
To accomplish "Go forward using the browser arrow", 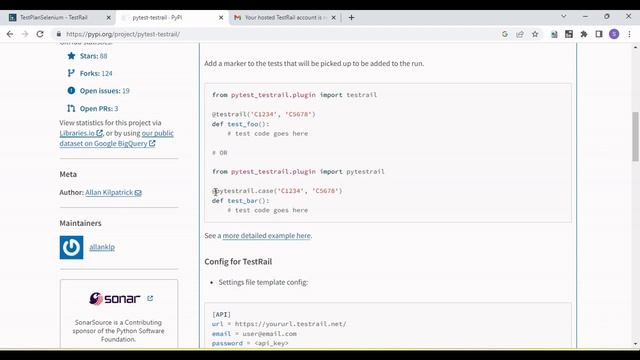I will click(25, 34).
